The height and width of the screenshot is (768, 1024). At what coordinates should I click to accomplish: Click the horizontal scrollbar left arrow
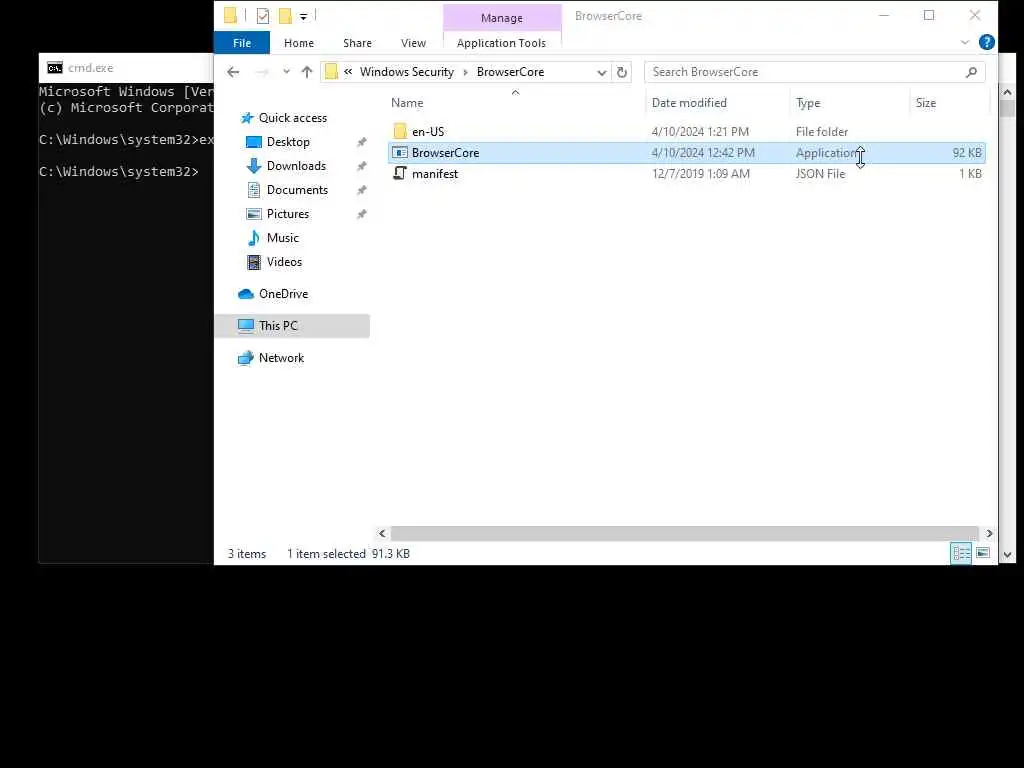(x=382, y=534)
